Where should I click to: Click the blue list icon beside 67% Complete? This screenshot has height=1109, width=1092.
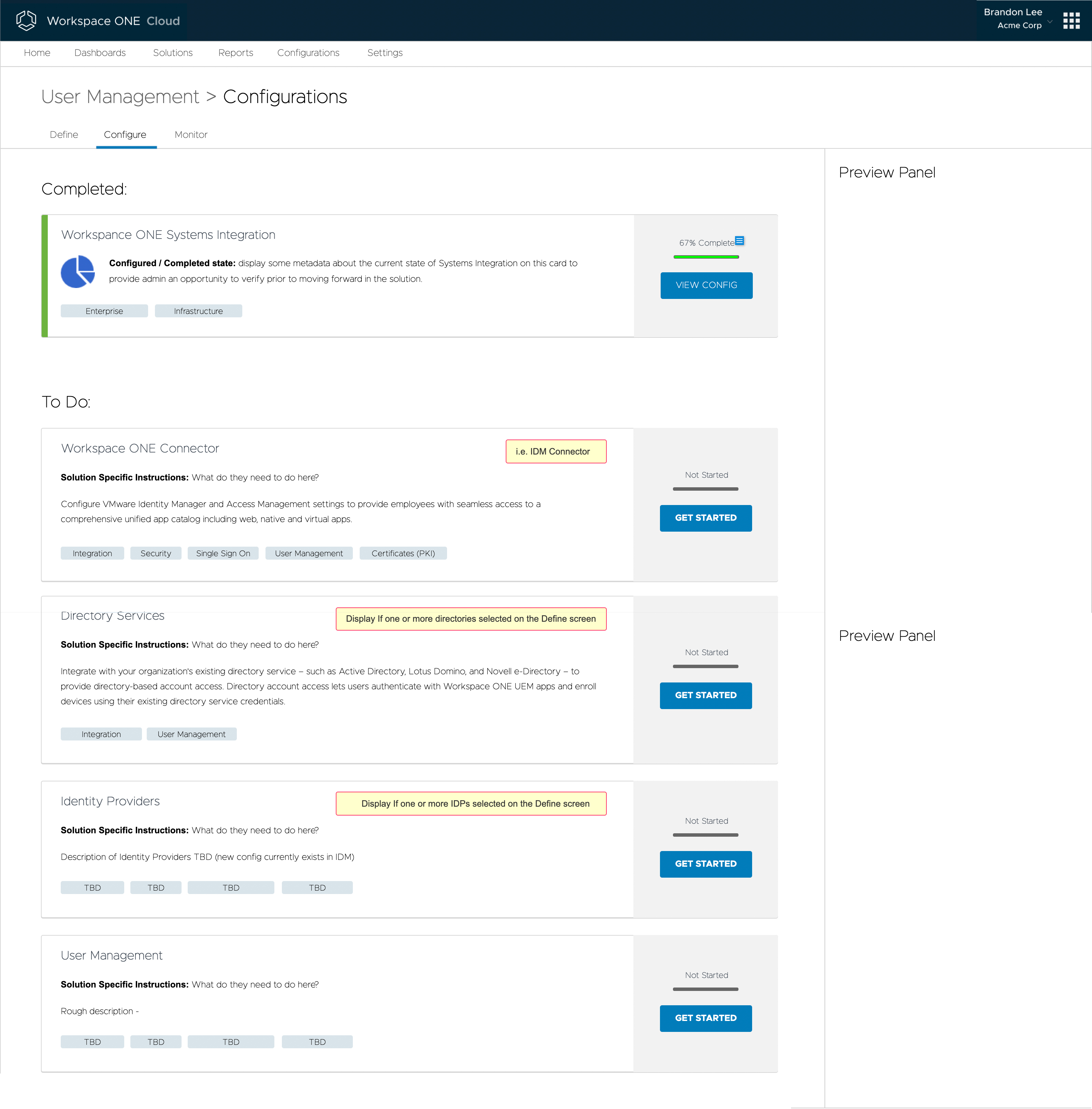point(739,240)
